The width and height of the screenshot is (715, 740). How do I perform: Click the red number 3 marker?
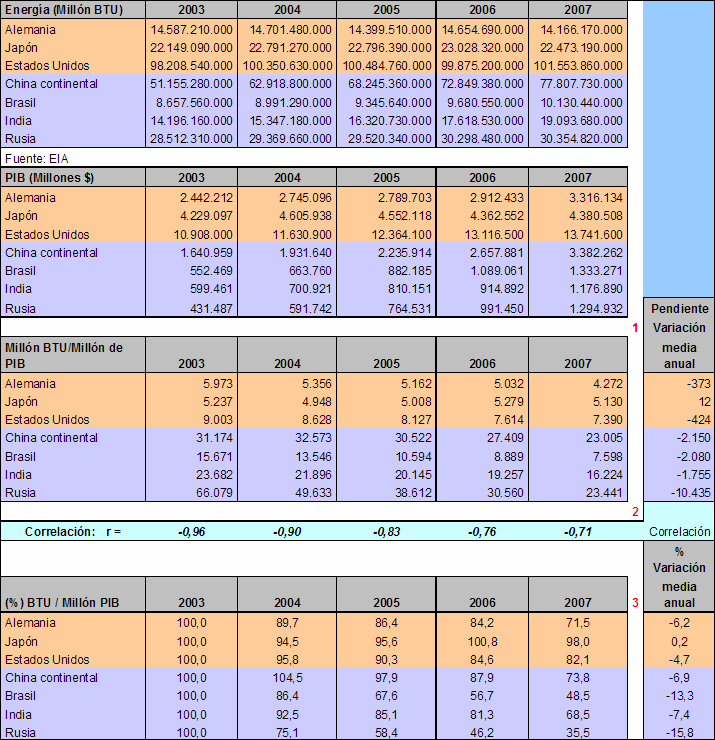[635, 602]
